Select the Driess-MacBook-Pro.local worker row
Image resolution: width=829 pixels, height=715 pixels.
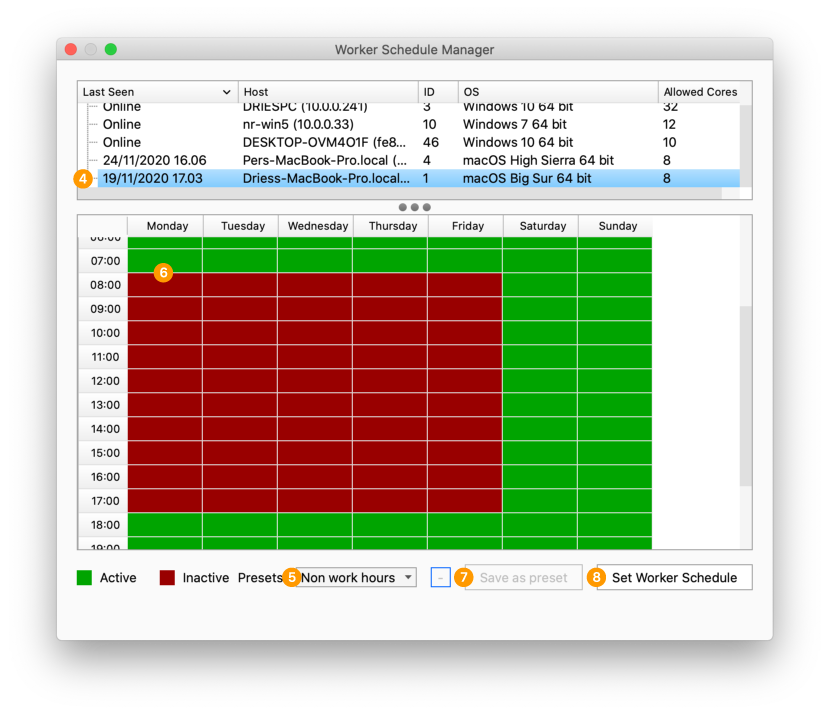326,178
